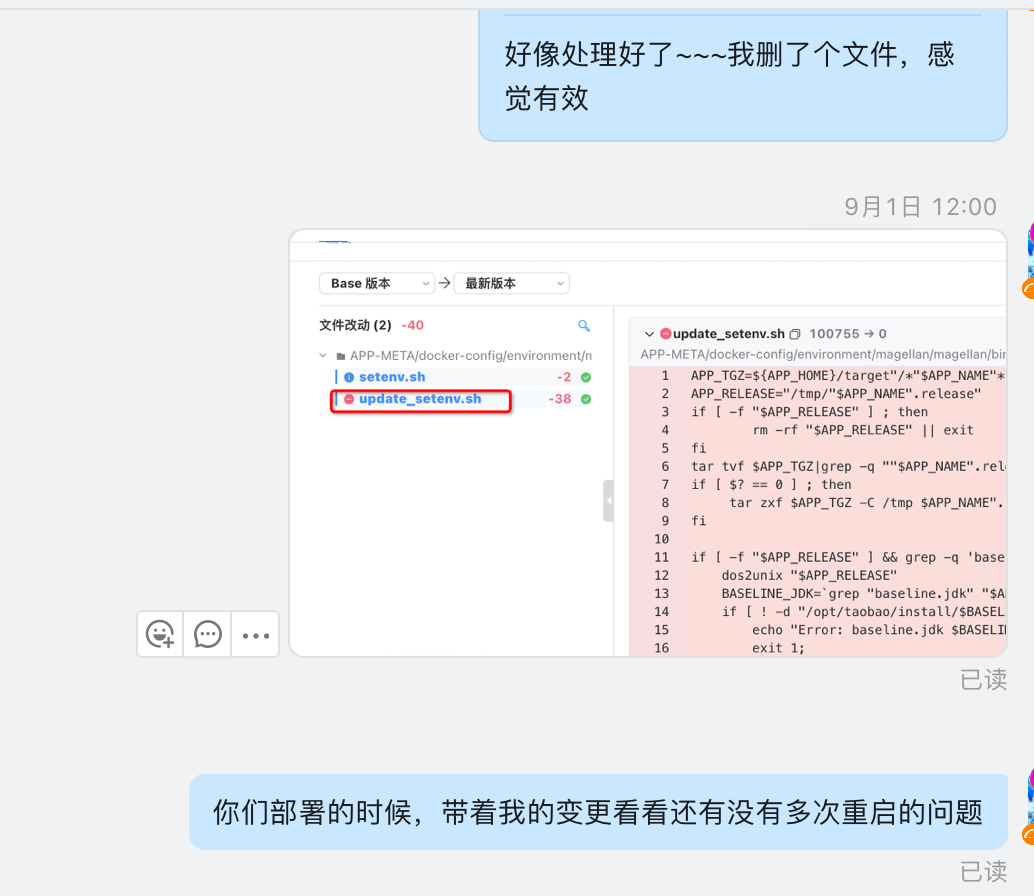
Task: Select update_setenv.sh in the file tree
Action: tap(420, 399)
